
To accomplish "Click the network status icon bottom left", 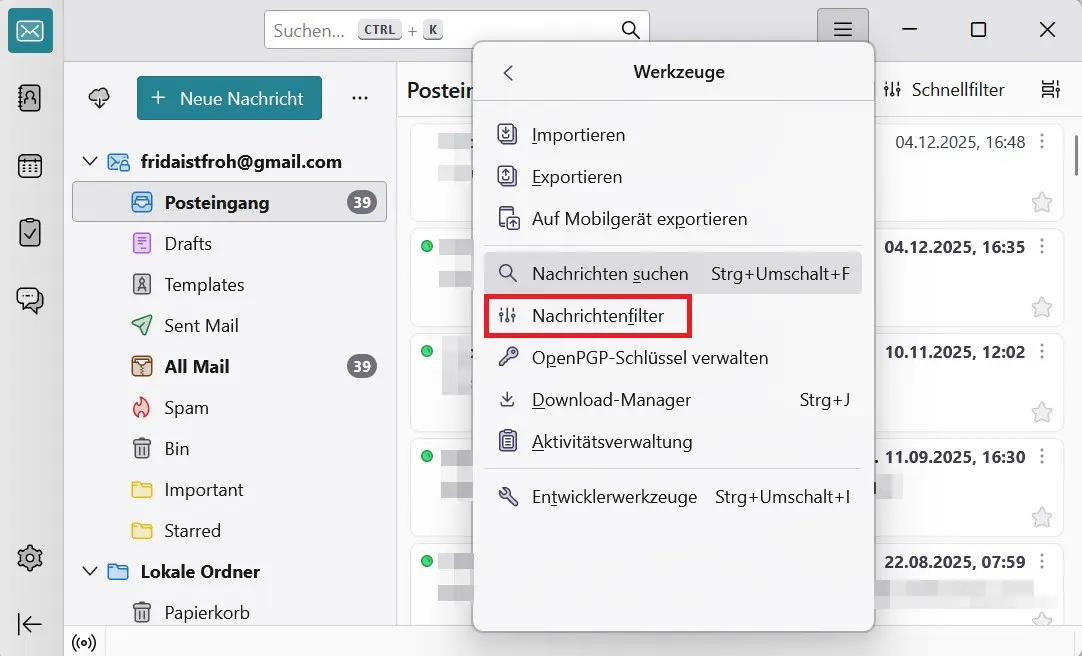I will 84,643.
